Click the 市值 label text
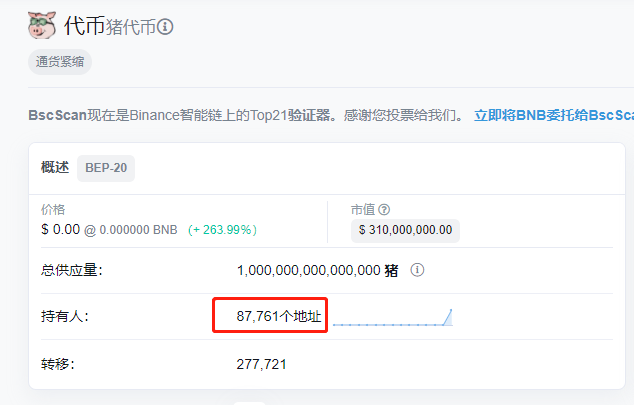The width and height of the screenshot is (634, 405). pyautogui.click(x=363, y=209)
